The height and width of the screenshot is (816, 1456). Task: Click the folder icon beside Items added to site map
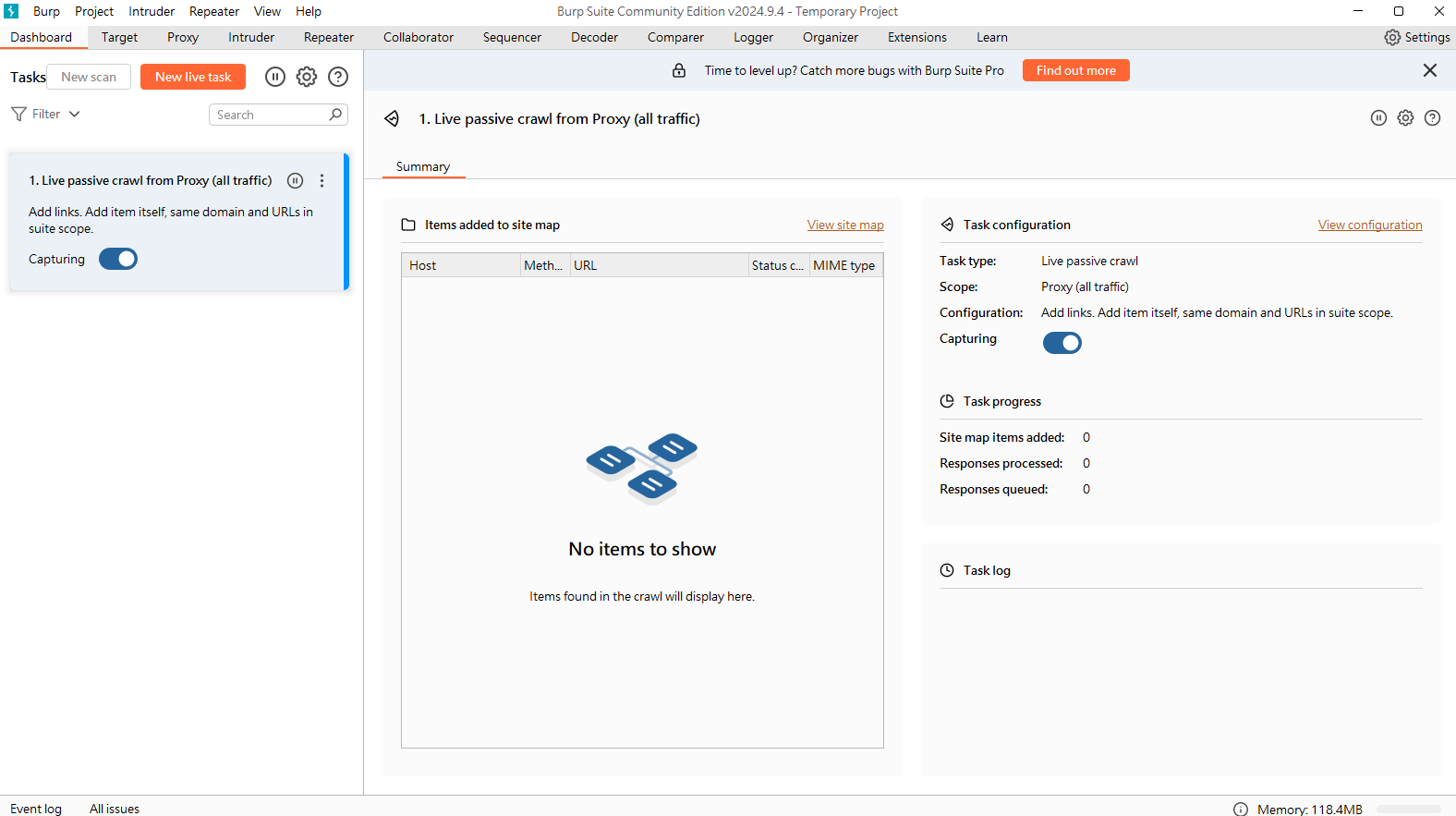tap(408, 225)
